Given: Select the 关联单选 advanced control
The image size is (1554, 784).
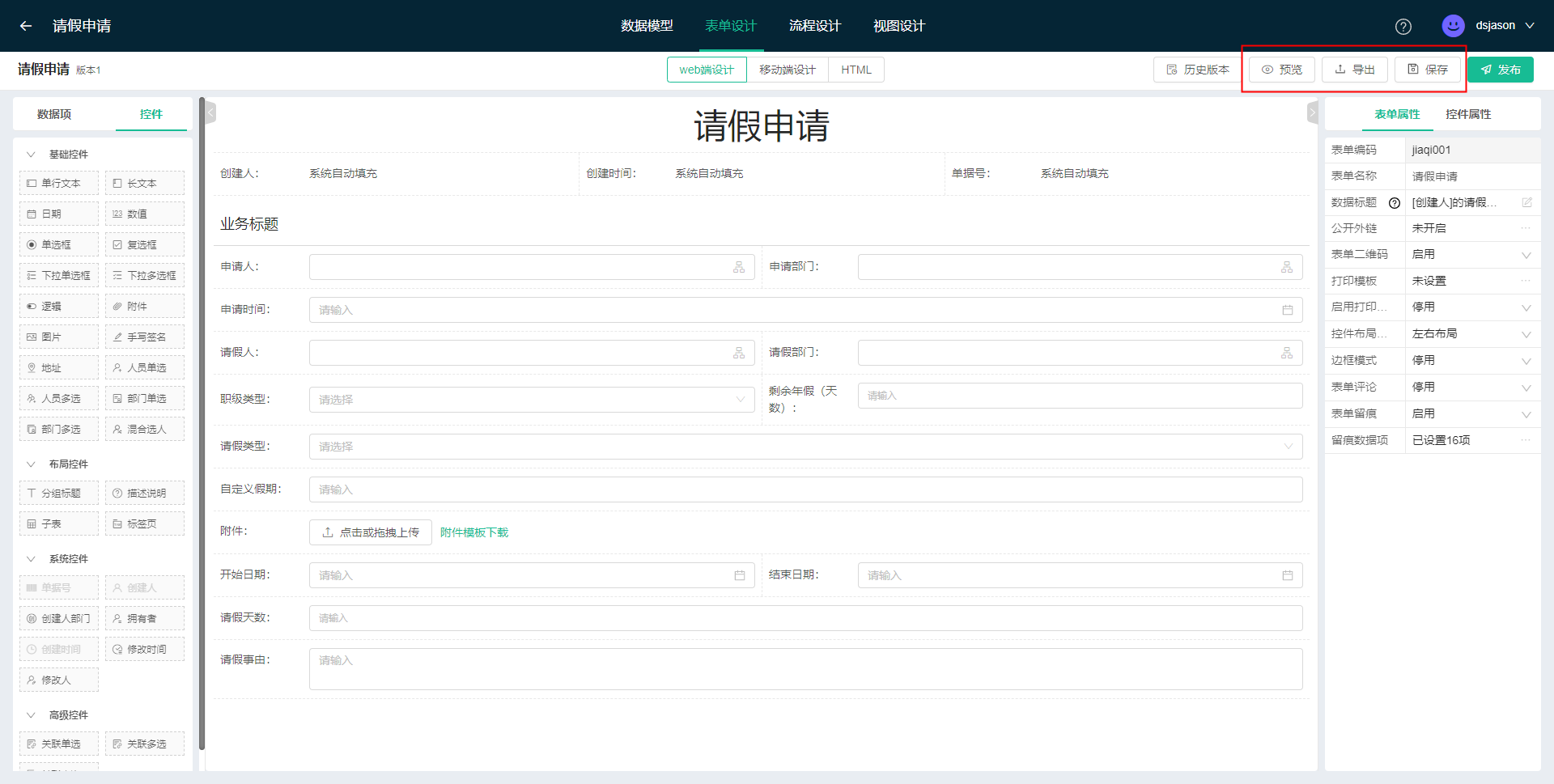Looking at the screenshot, I should 59,744.
